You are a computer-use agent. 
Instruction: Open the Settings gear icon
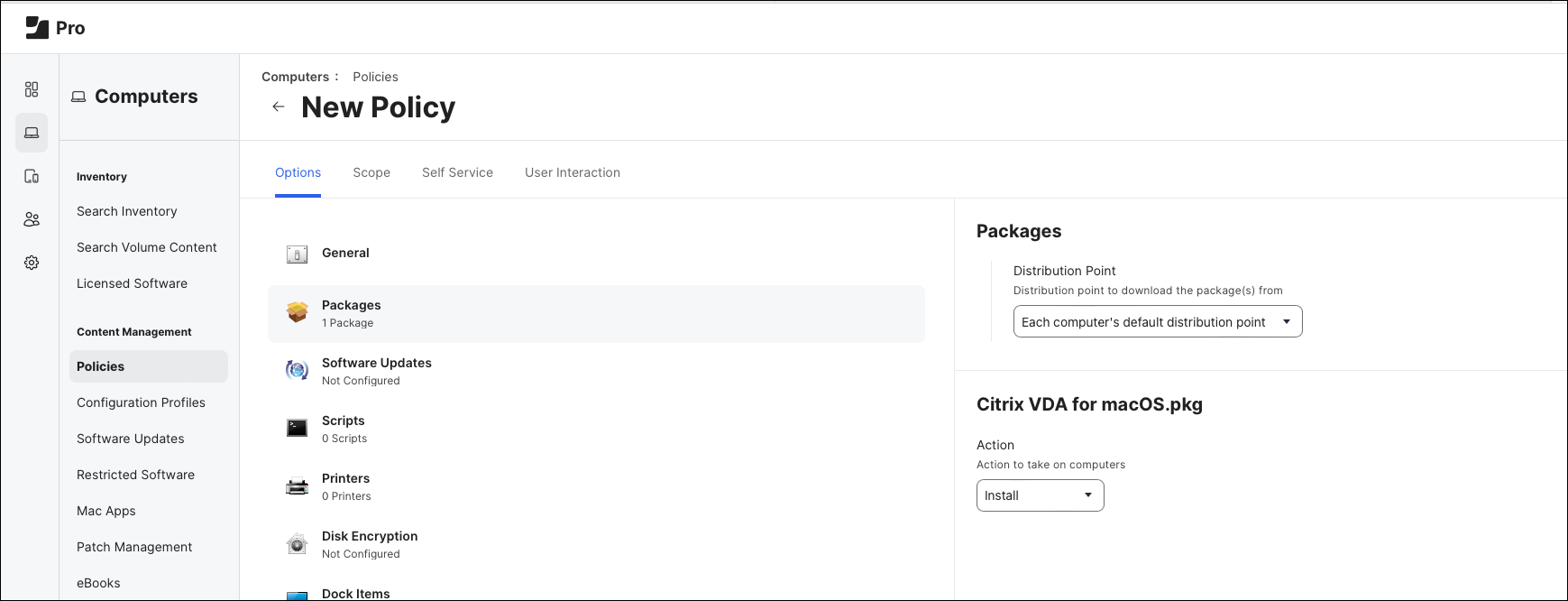point(32,263)
